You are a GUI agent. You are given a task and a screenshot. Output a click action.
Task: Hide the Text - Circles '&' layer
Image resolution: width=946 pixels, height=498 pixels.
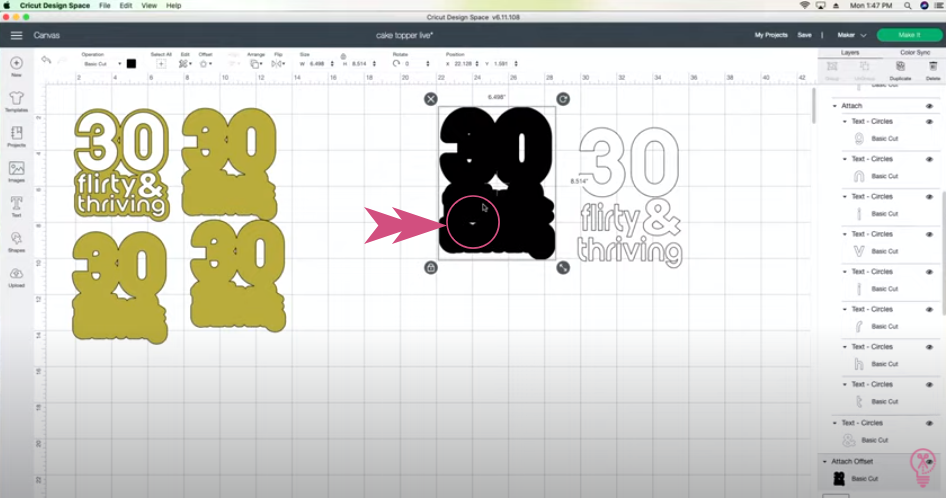pos(929,423)
